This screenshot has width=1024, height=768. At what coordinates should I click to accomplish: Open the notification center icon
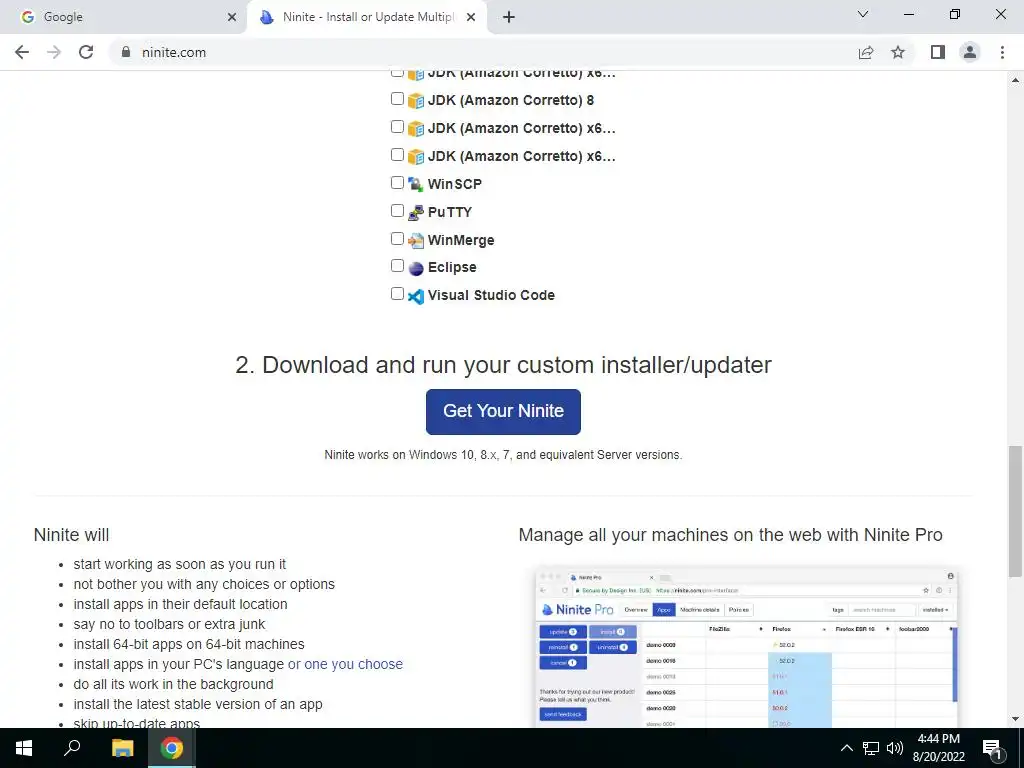[993, 748]
